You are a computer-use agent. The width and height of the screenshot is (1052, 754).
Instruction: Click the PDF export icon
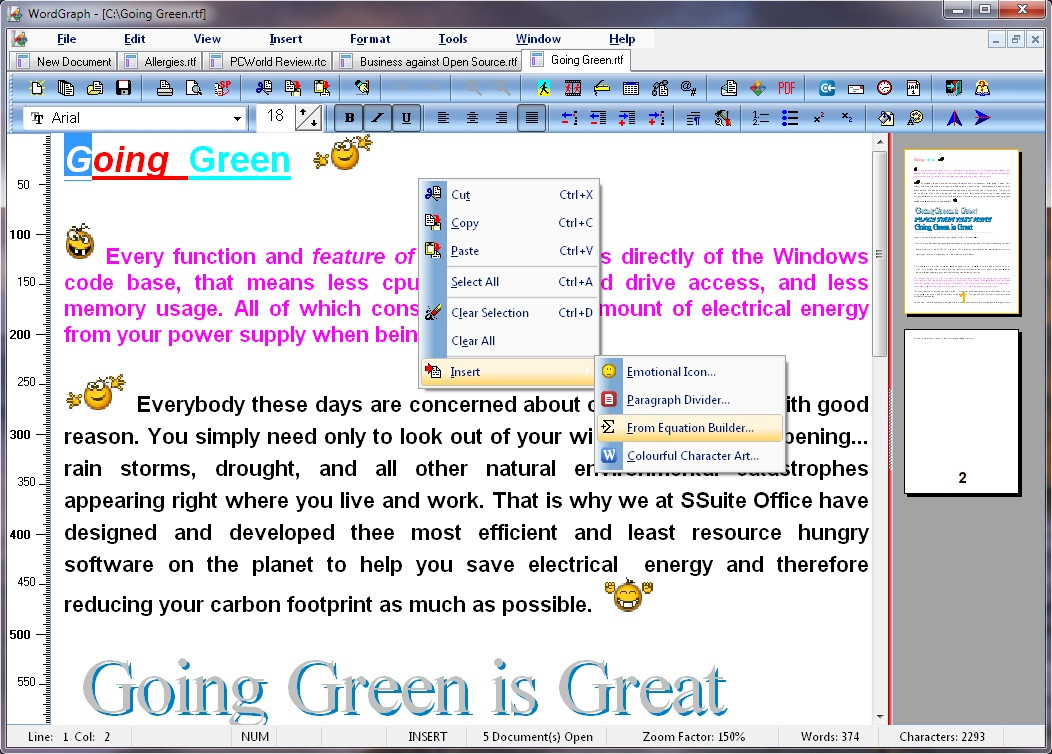coord(786,88)
